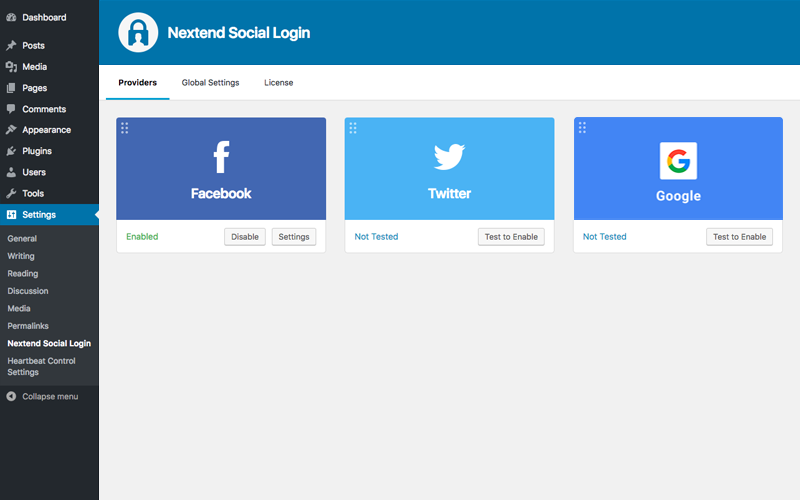Click the Nextend Social Login page title
This screenshot has width=800, height=500.
pos(239,33)
